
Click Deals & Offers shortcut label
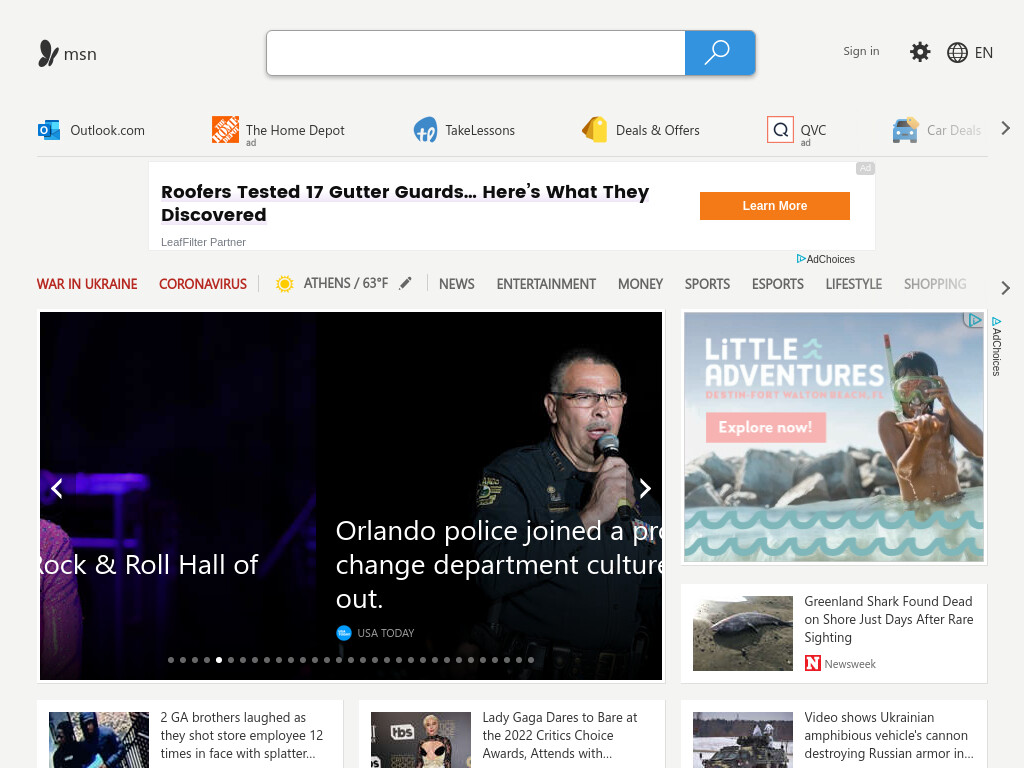pos(658,130)
